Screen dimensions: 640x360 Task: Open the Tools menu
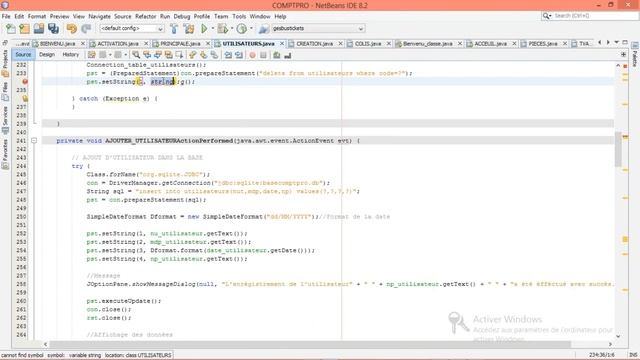tap(239, 16)
